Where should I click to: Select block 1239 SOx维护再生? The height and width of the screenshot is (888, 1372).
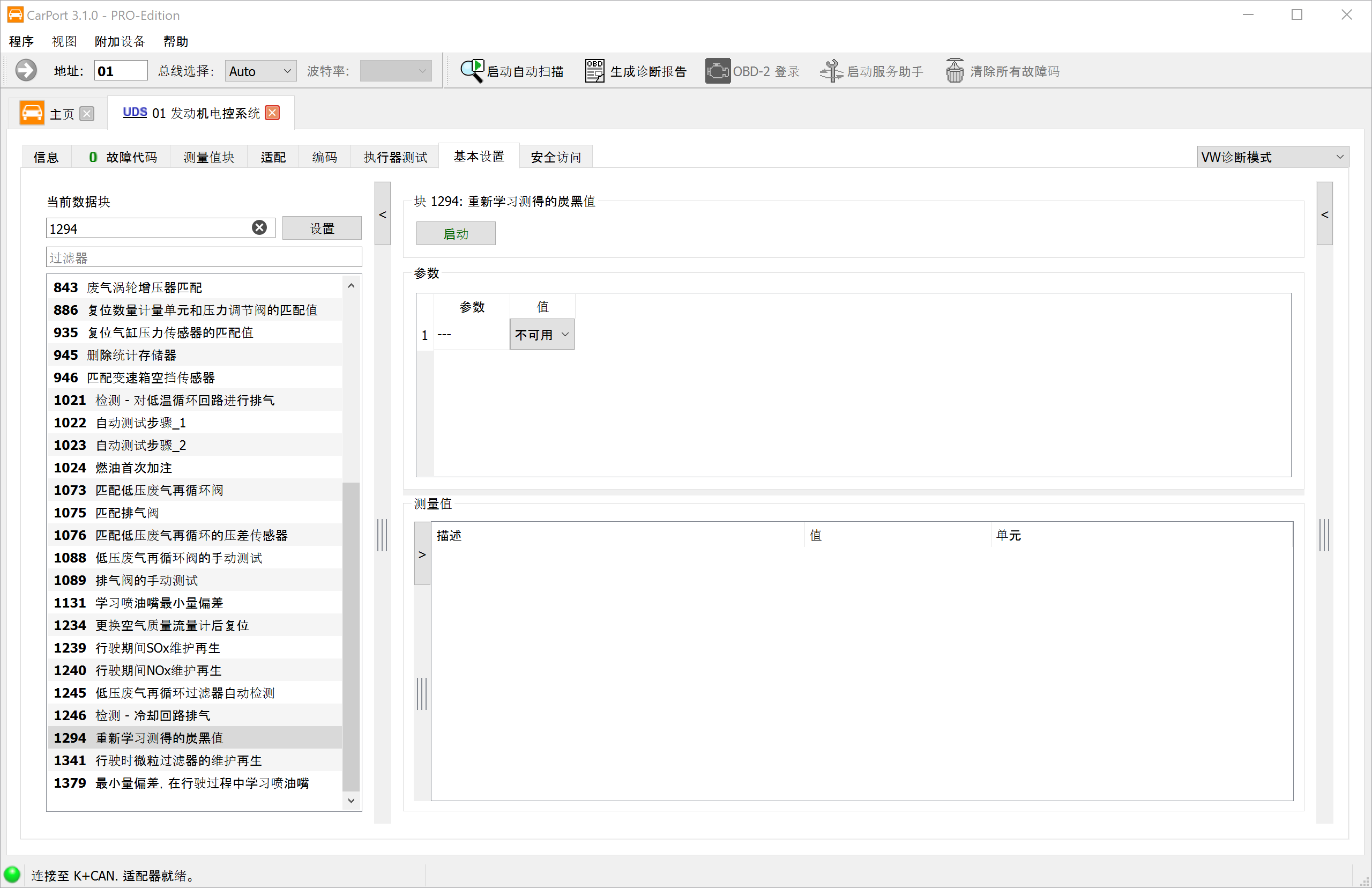point(195,648)
